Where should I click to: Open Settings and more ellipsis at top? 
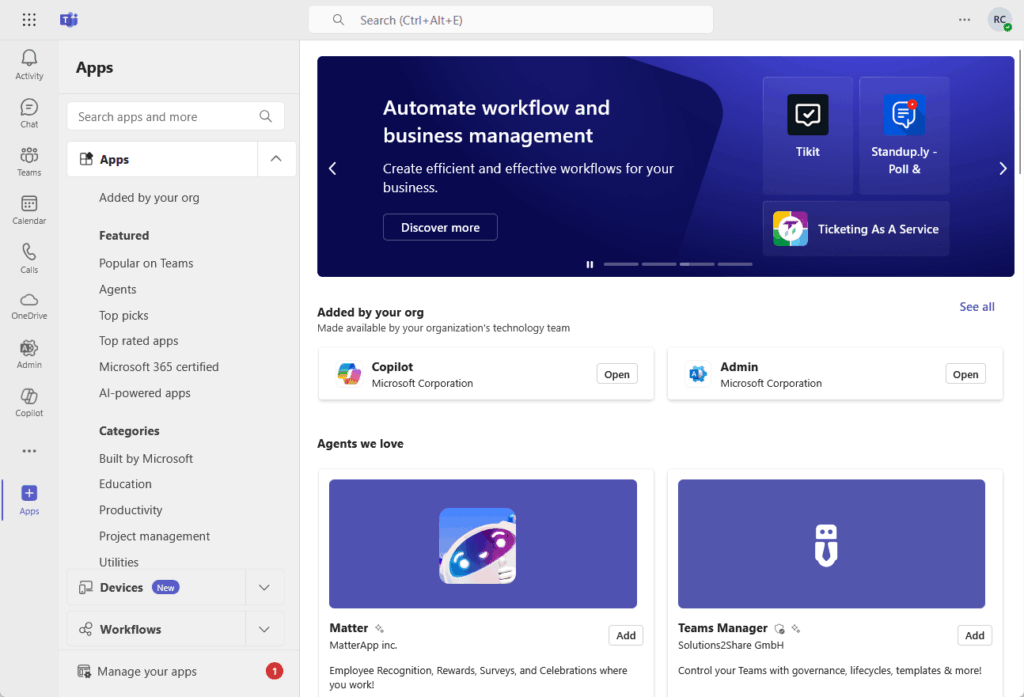point(965,20)
